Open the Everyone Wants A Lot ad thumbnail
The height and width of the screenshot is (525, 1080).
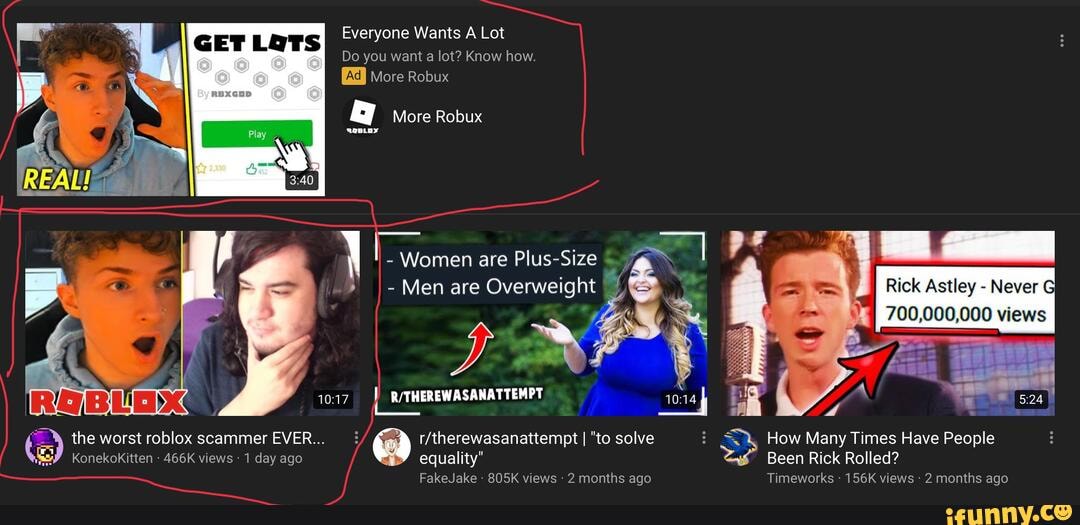[171, 110]
